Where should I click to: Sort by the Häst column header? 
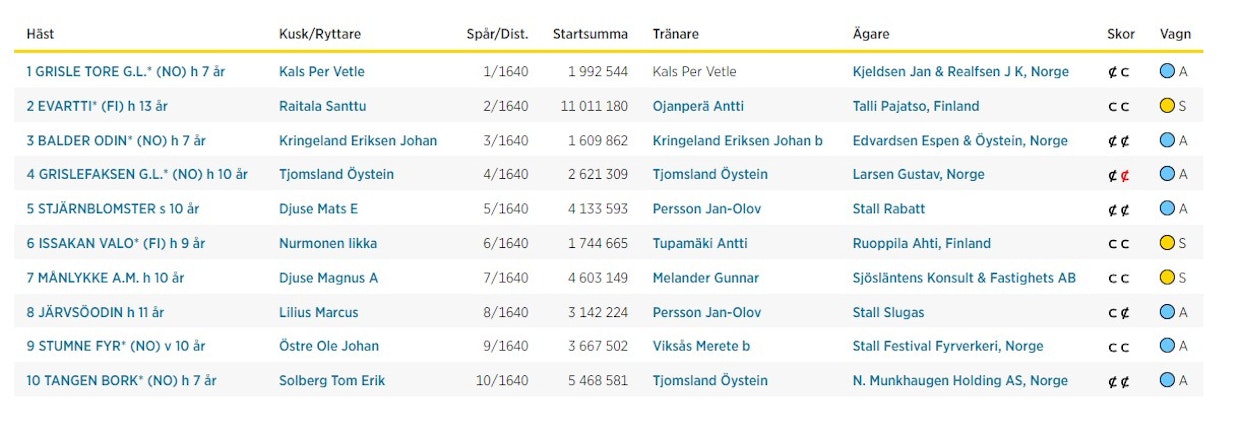tap(40, 34)
